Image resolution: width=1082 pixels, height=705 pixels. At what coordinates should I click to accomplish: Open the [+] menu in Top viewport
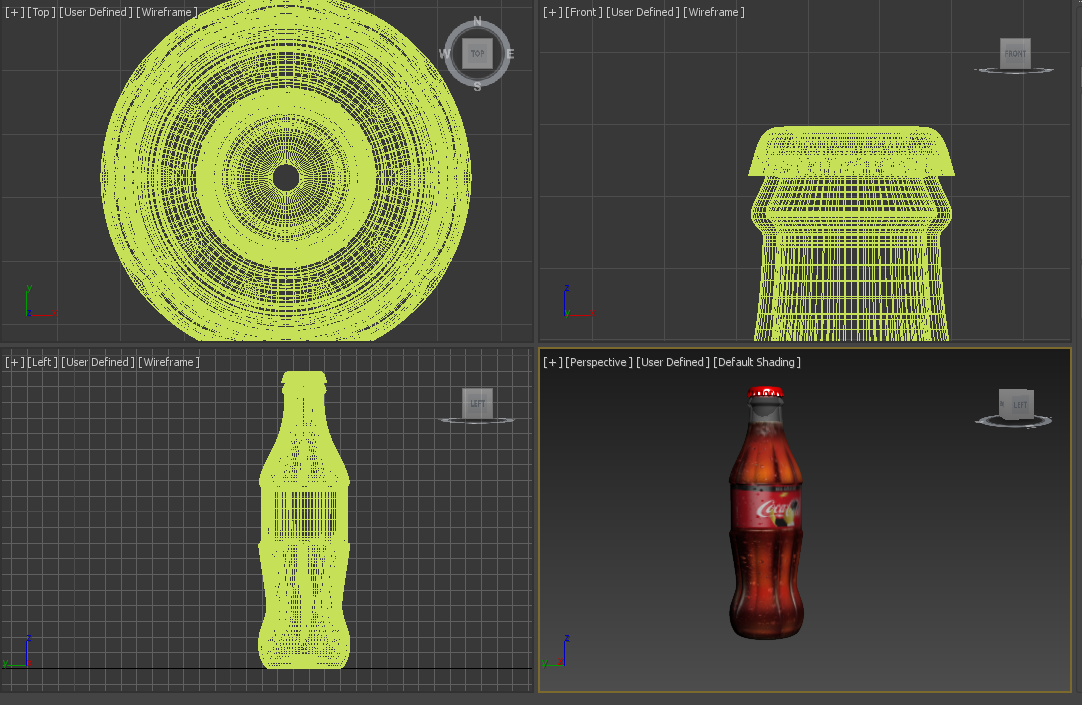pyautogui.click(x=14, y=12)
